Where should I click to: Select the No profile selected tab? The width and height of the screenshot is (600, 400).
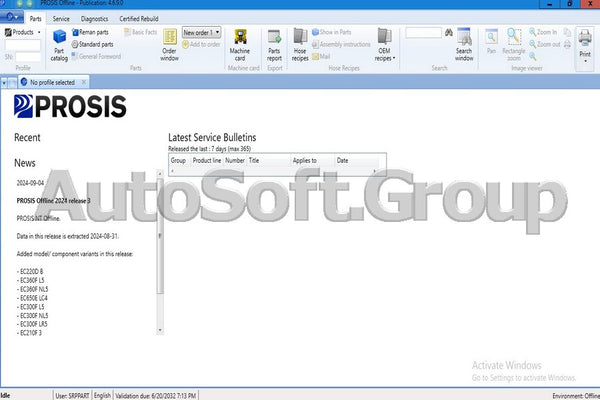pyautogui.click(x=52, y=82)
